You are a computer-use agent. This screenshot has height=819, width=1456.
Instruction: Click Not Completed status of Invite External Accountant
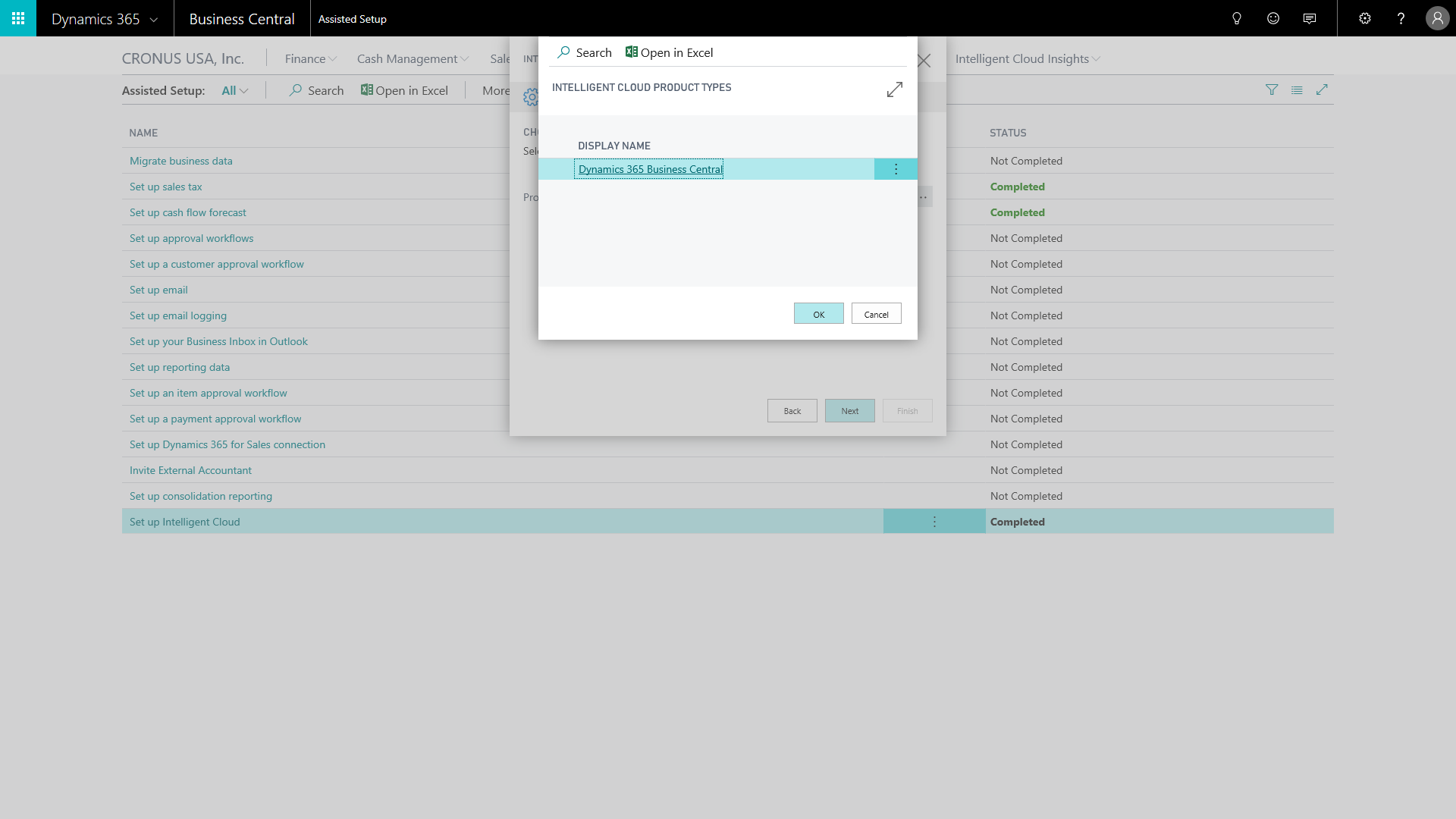[x=1026, y=470]
